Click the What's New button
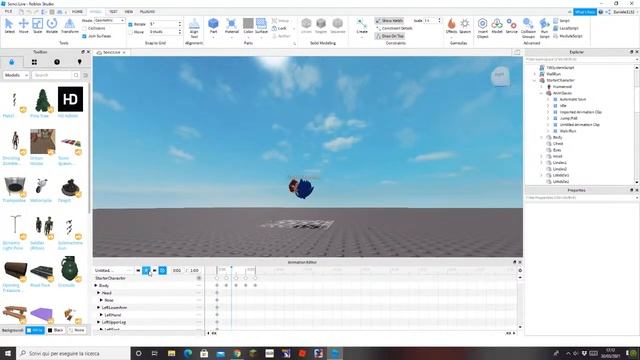Screen dimensions: 640x360 585,12
